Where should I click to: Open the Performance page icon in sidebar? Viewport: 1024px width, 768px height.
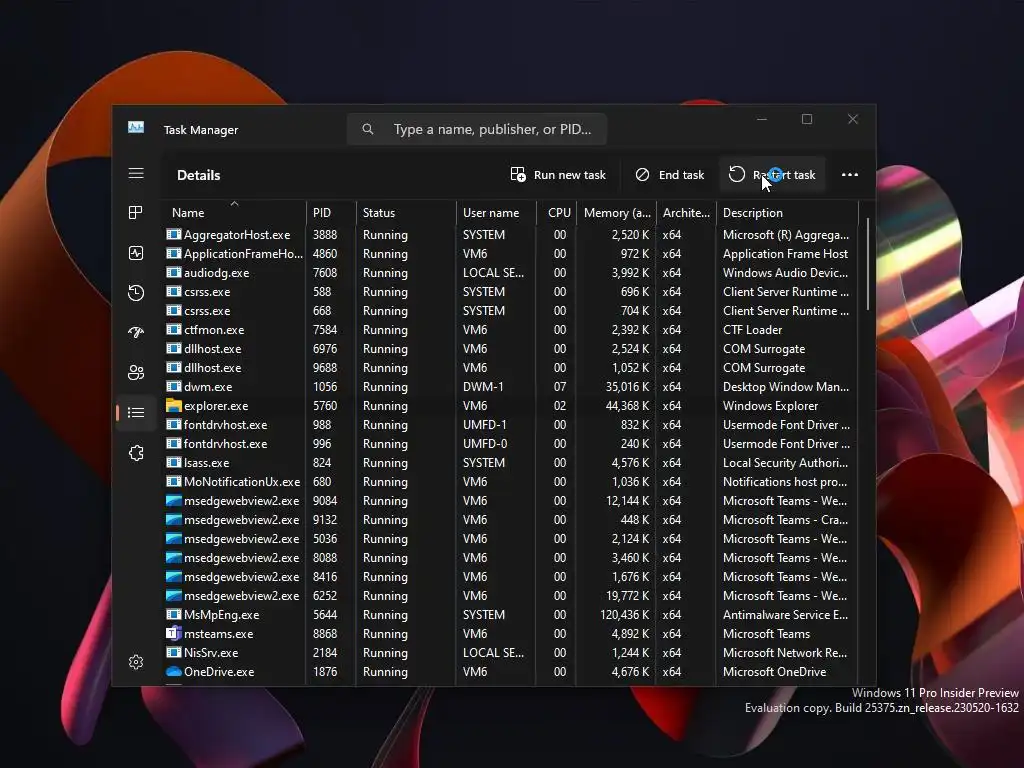pyautogui.click(x=136, y=253)
